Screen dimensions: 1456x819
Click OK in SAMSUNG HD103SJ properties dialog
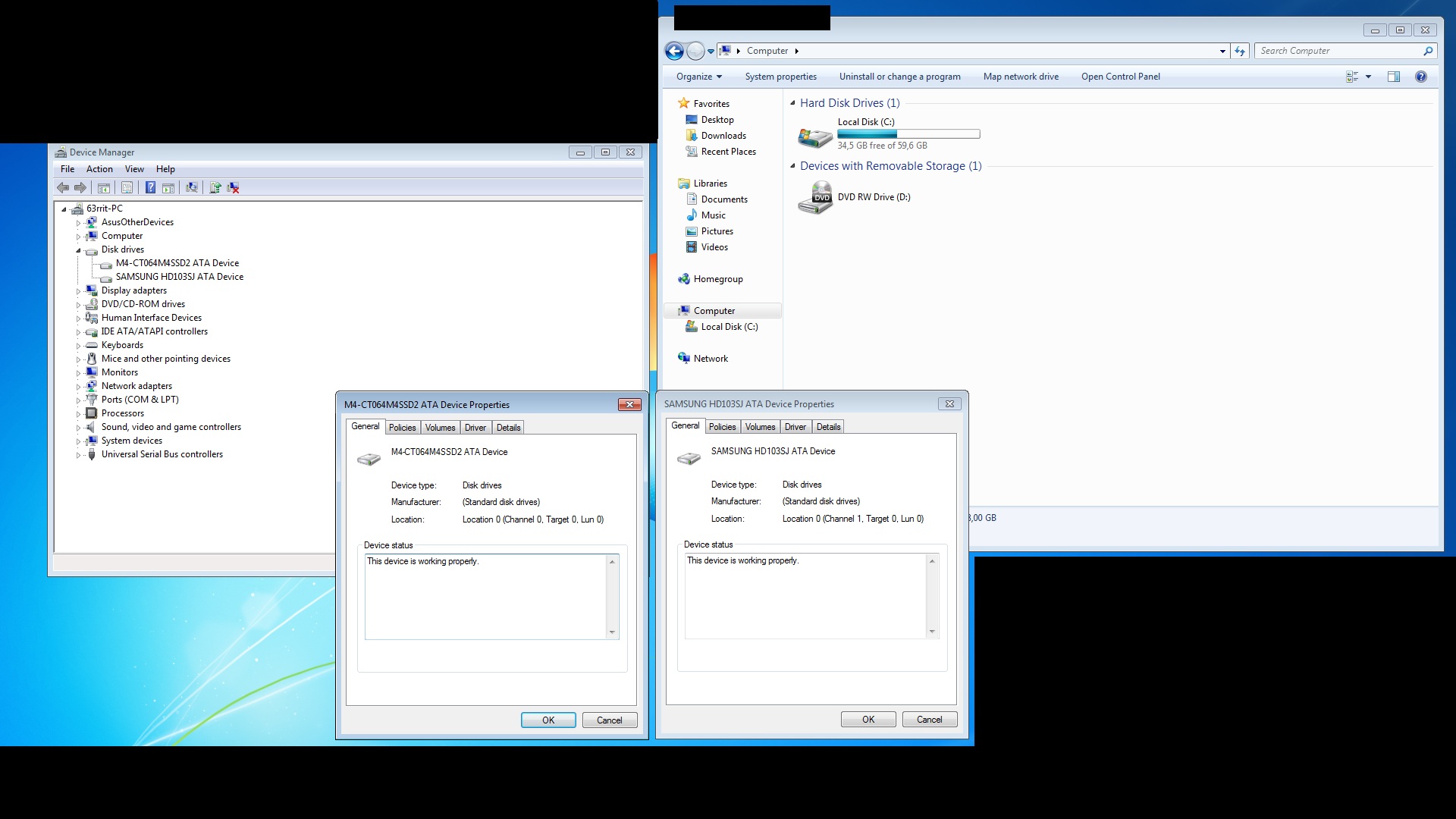[868, 720]
